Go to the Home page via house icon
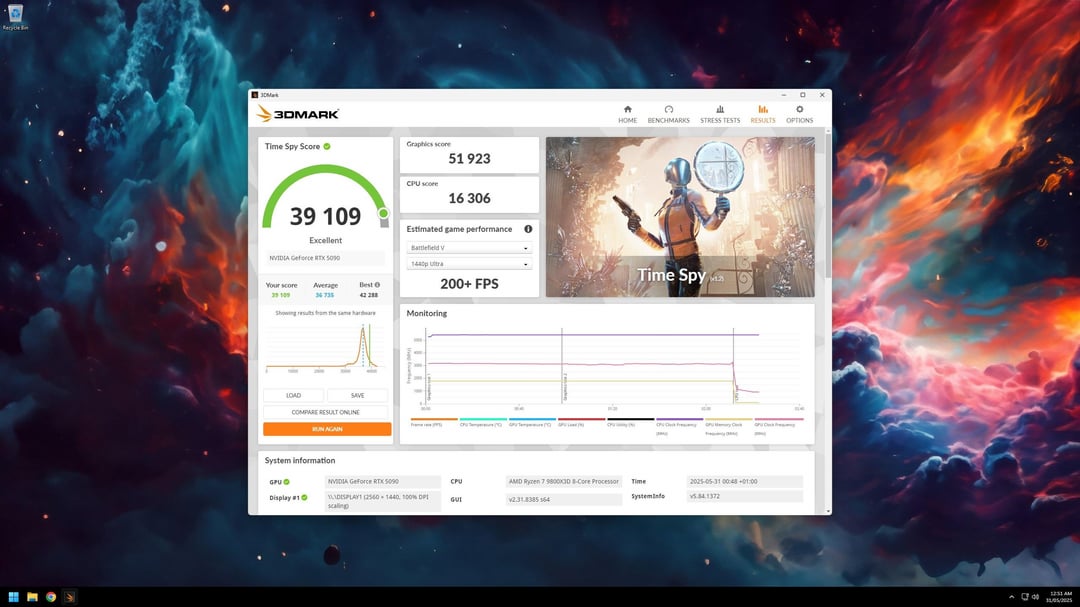The height and width of the screenshot is (607, 1080). [x=627, y=110]
